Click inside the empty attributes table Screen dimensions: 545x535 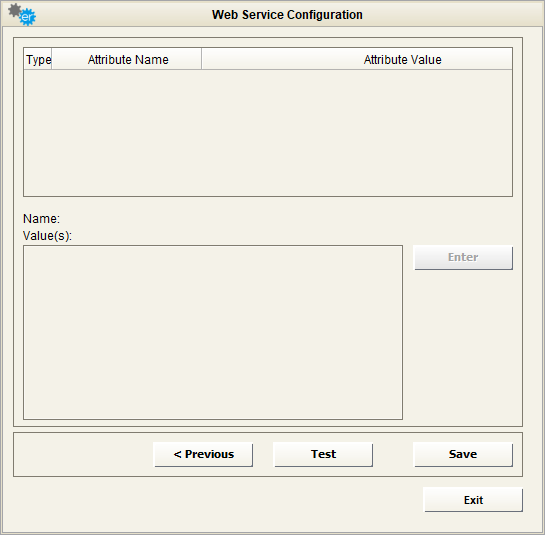pyautogui.click(x=268, y=132)
